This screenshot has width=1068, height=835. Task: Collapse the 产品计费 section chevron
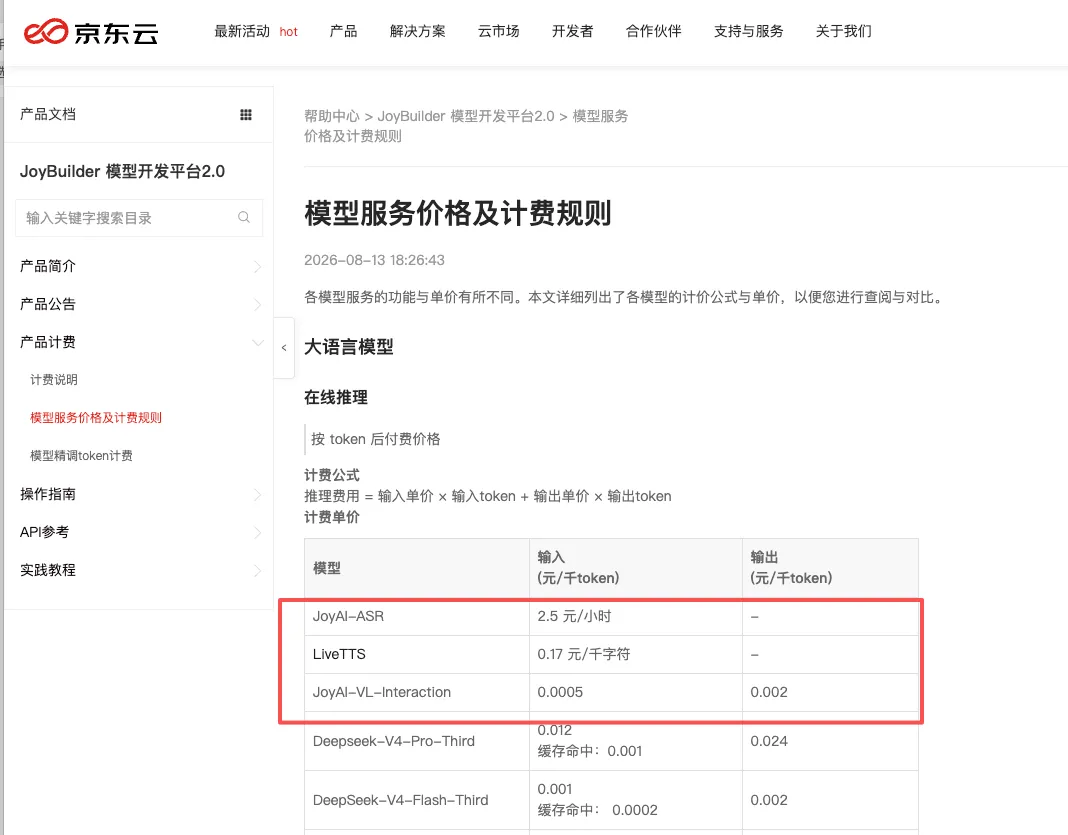tap(257, 343)
